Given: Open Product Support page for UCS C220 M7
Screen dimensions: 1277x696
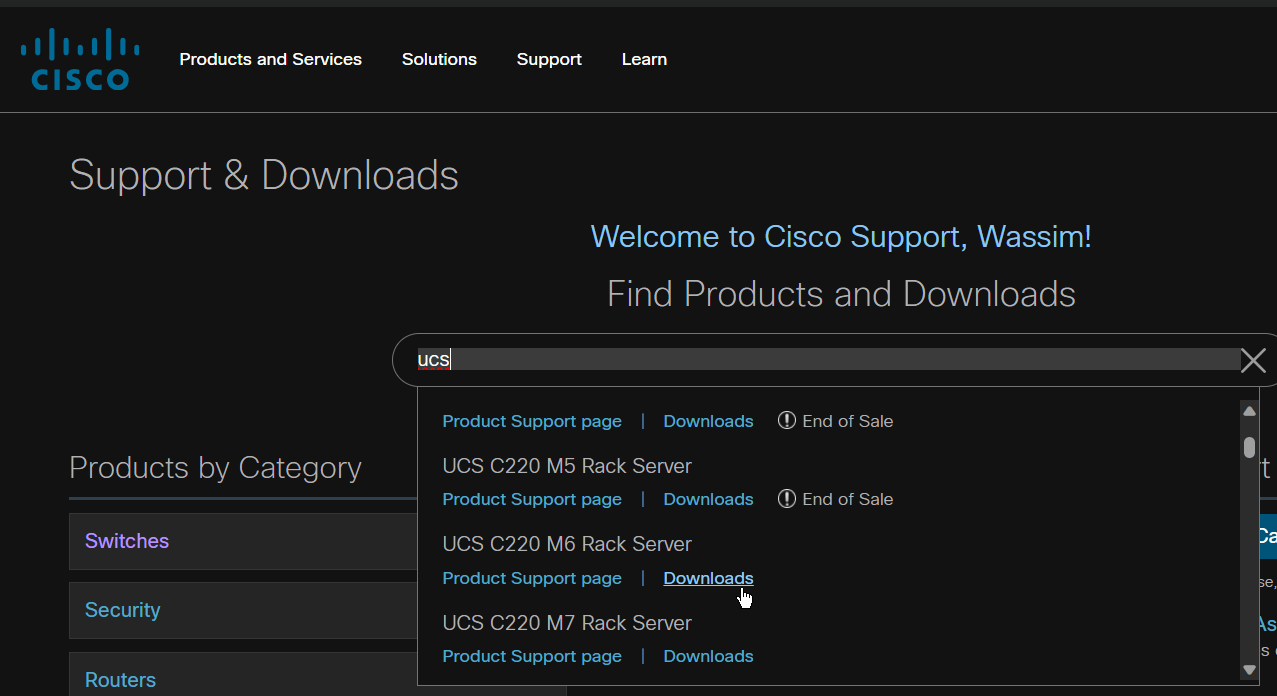Looking at the screenshot, I should pos(532,656).
